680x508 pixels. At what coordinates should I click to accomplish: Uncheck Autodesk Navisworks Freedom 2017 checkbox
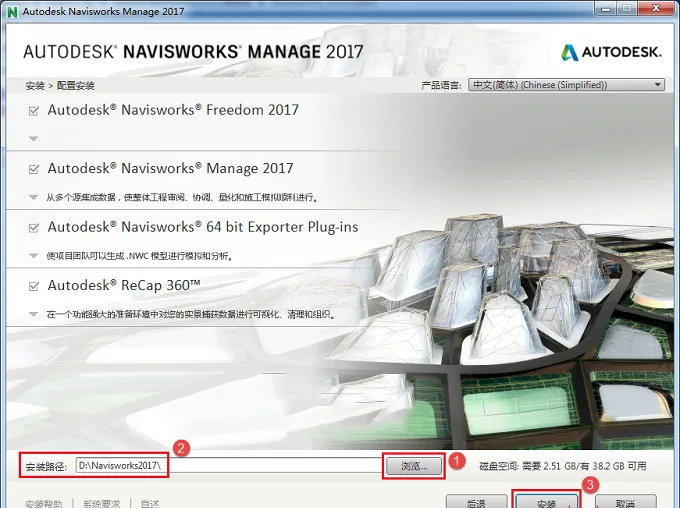click(33, 111)
